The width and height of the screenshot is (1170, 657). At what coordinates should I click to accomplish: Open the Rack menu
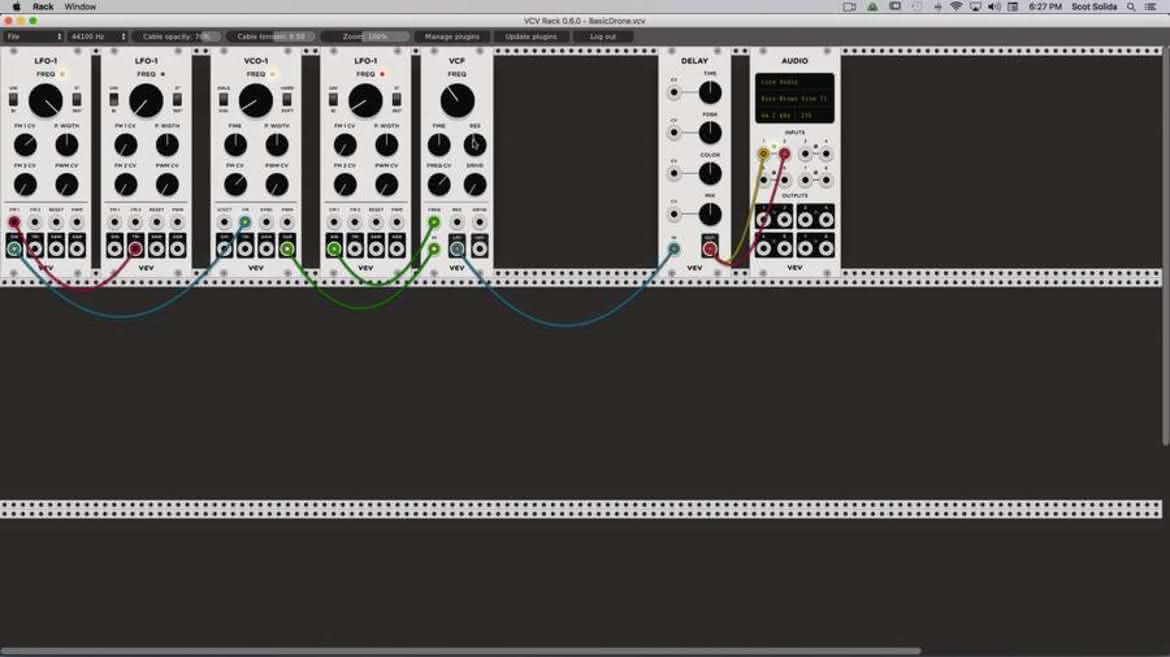point(43,7)
